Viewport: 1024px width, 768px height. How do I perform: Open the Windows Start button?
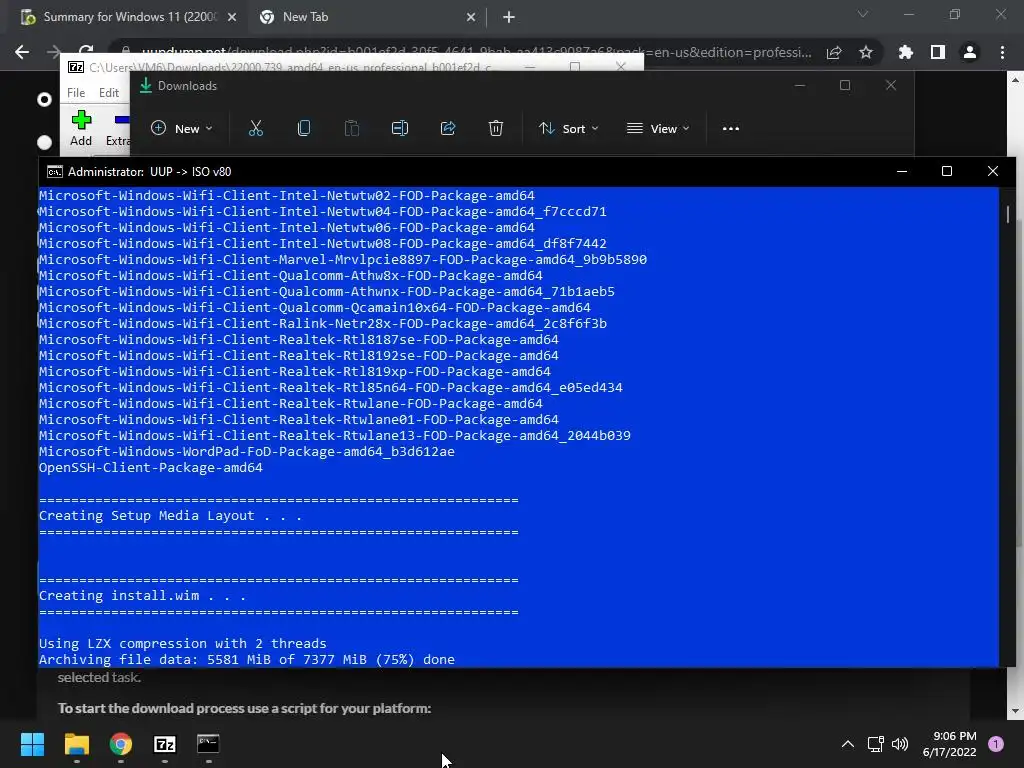[x=32, y=744]
